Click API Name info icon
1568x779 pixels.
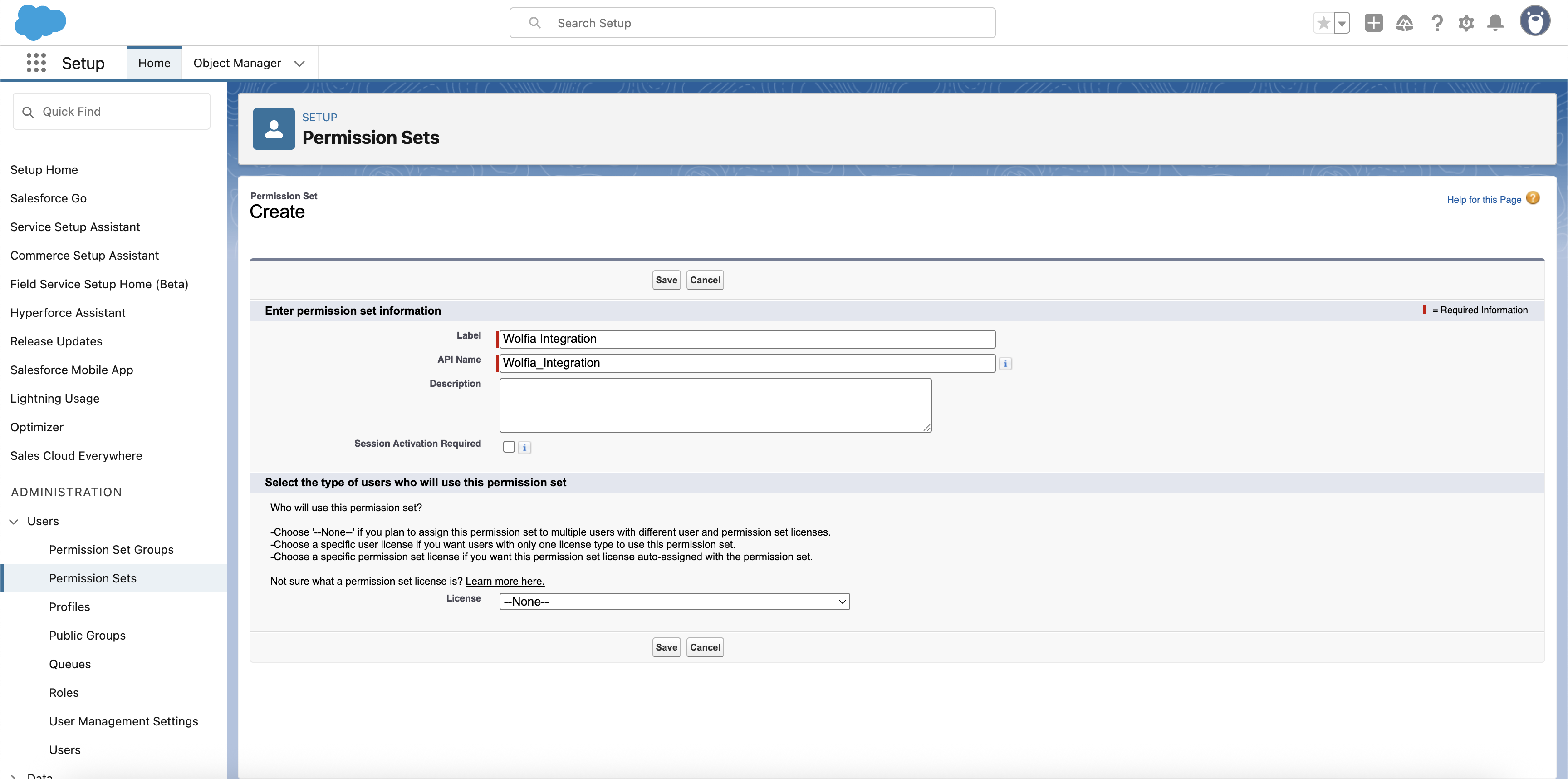[1005, 364]
